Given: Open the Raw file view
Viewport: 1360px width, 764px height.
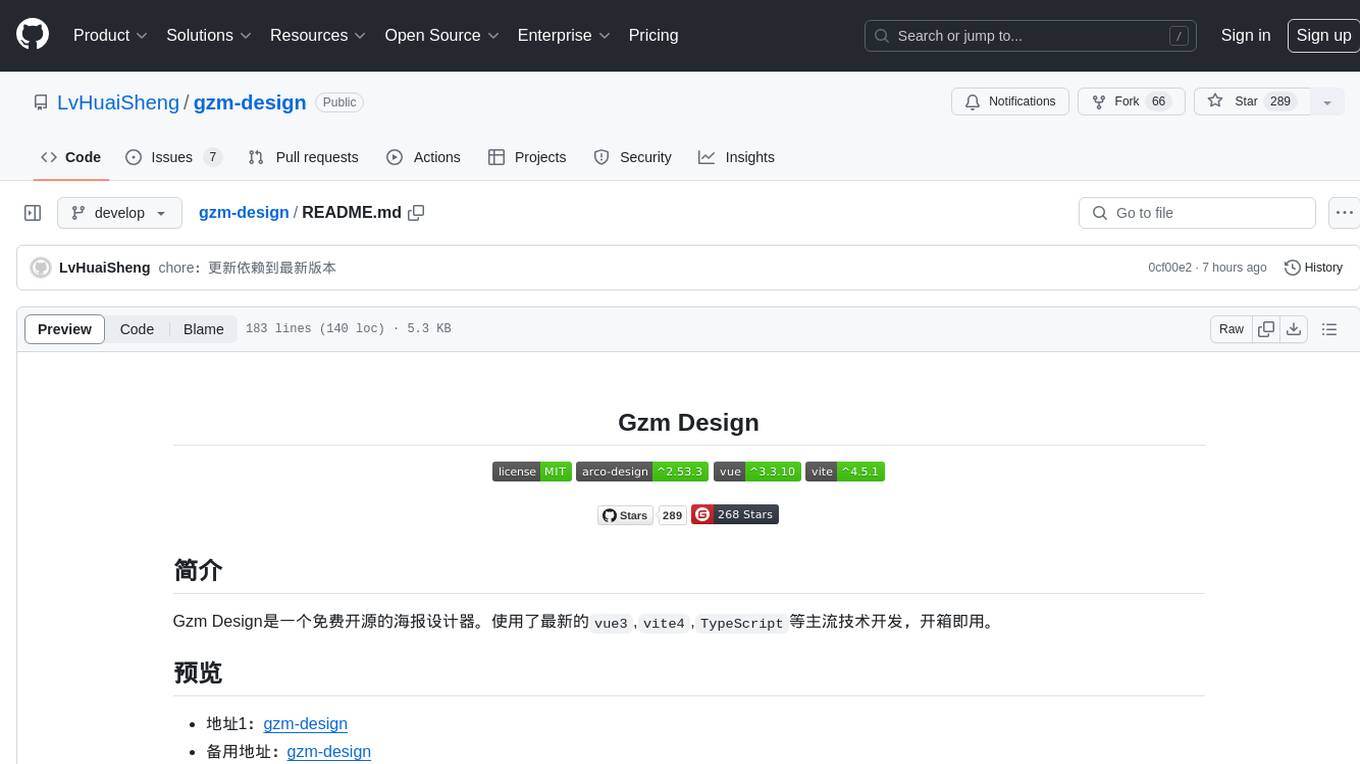Looking at the screenshot, I should tap(1231, 329).
